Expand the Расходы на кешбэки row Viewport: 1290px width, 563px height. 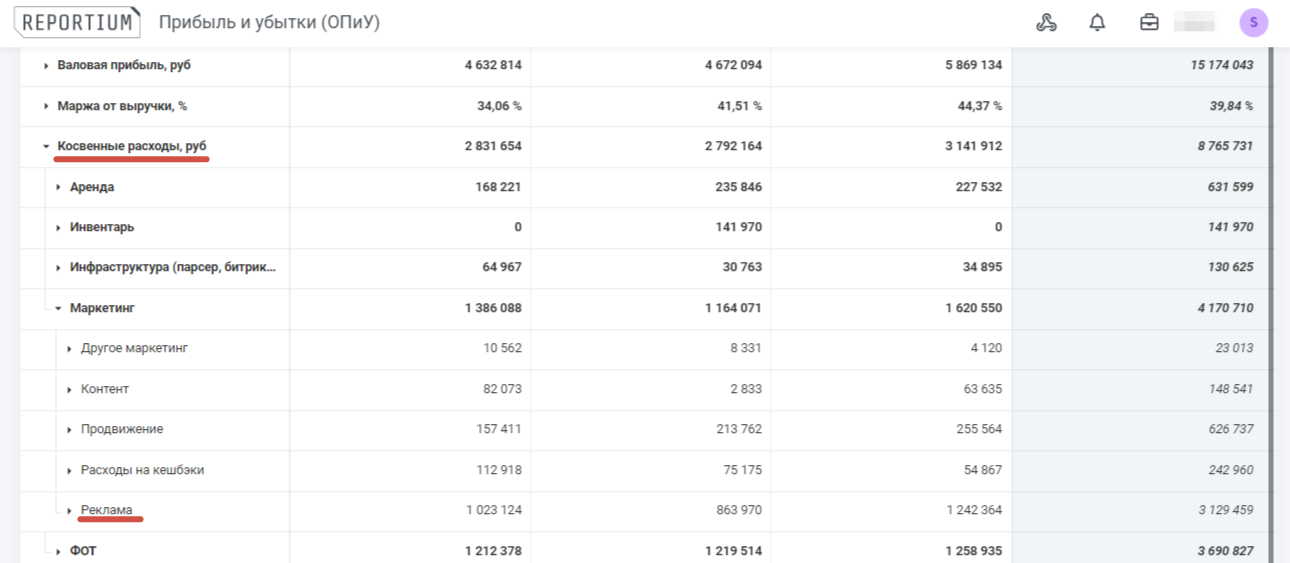[x=70, y=470]
